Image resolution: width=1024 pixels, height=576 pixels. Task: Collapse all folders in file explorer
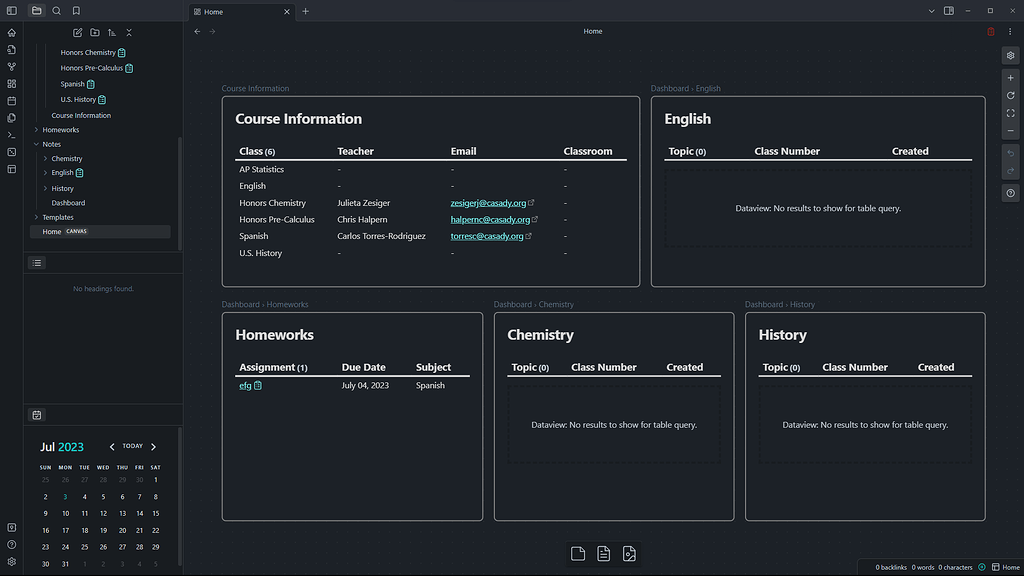(x=129, y=33)
